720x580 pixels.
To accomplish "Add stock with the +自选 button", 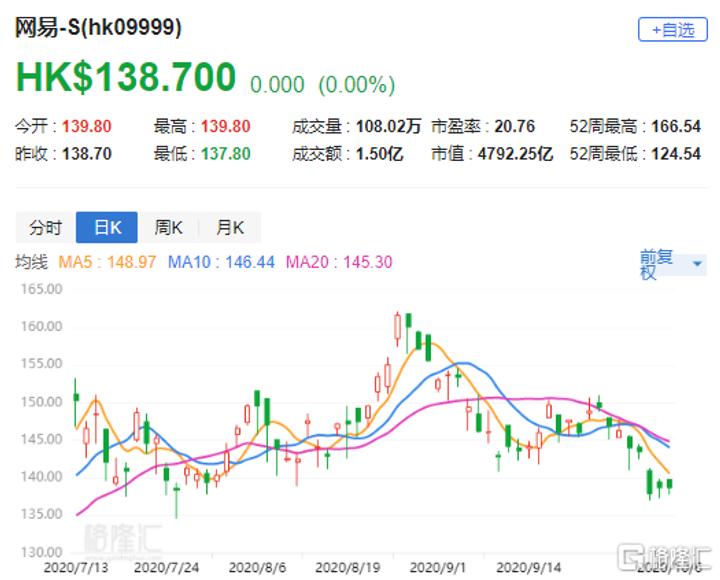I will coord(673,30).
